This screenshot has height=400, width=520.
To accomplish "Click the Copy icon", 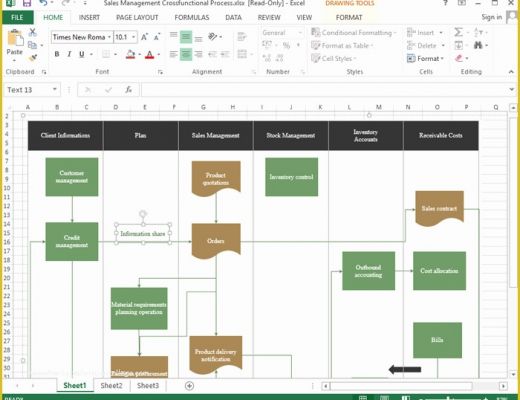I will pos(33,45).
